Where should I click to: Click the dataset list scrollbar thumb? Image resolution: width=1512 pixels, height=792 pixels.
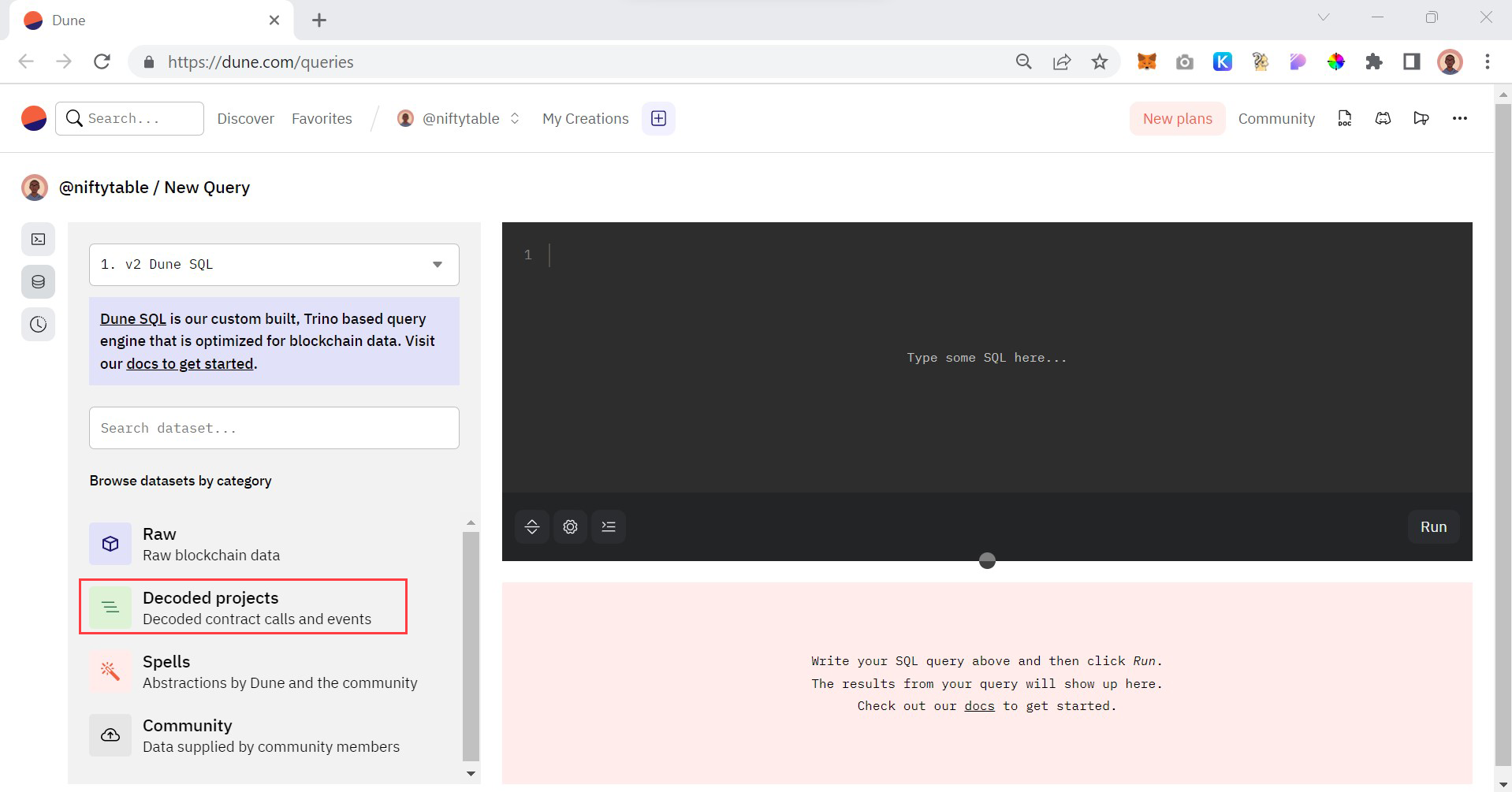471,646
